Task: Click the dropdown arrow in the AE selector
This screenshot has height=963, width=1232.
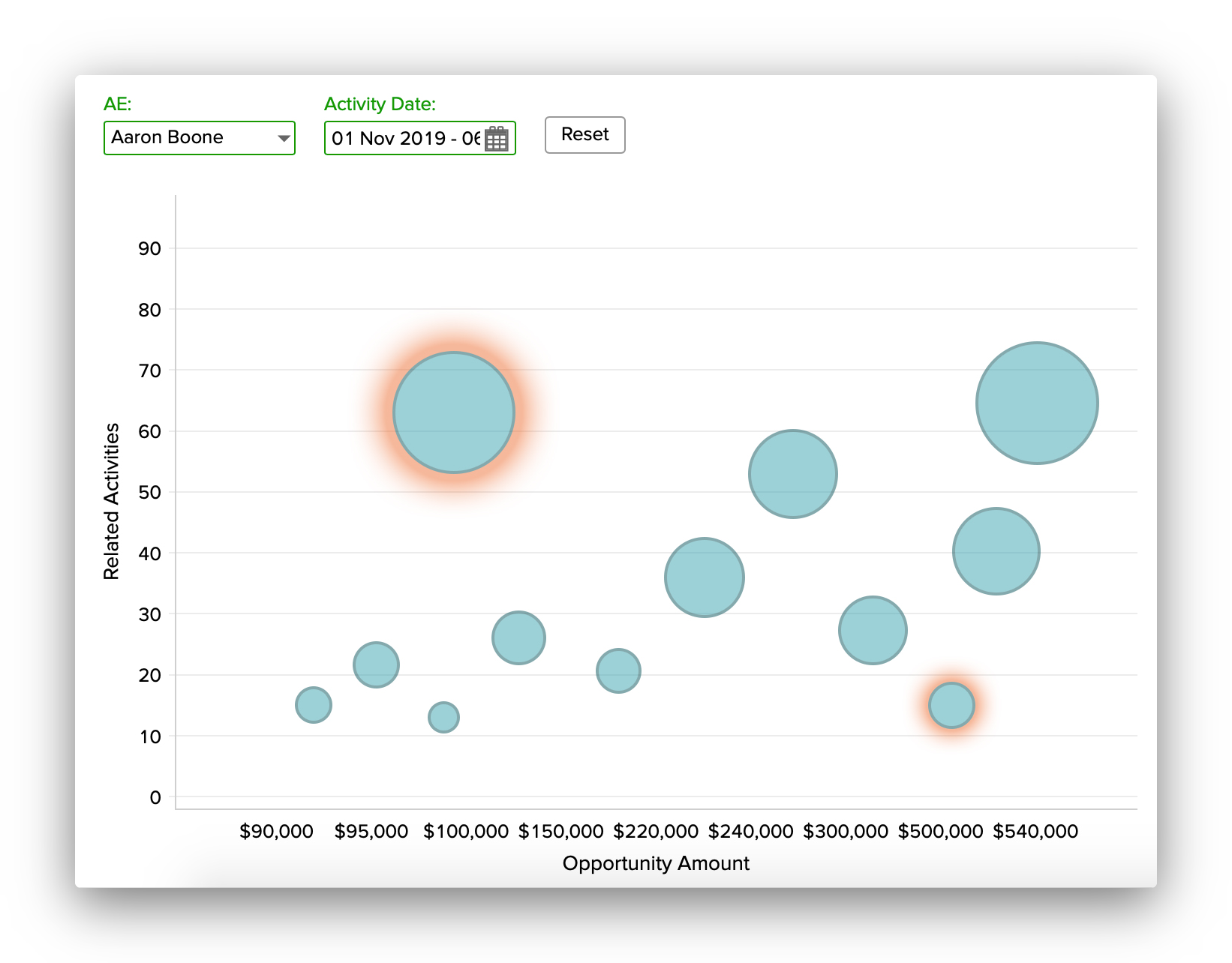Action: pos(284,138)
